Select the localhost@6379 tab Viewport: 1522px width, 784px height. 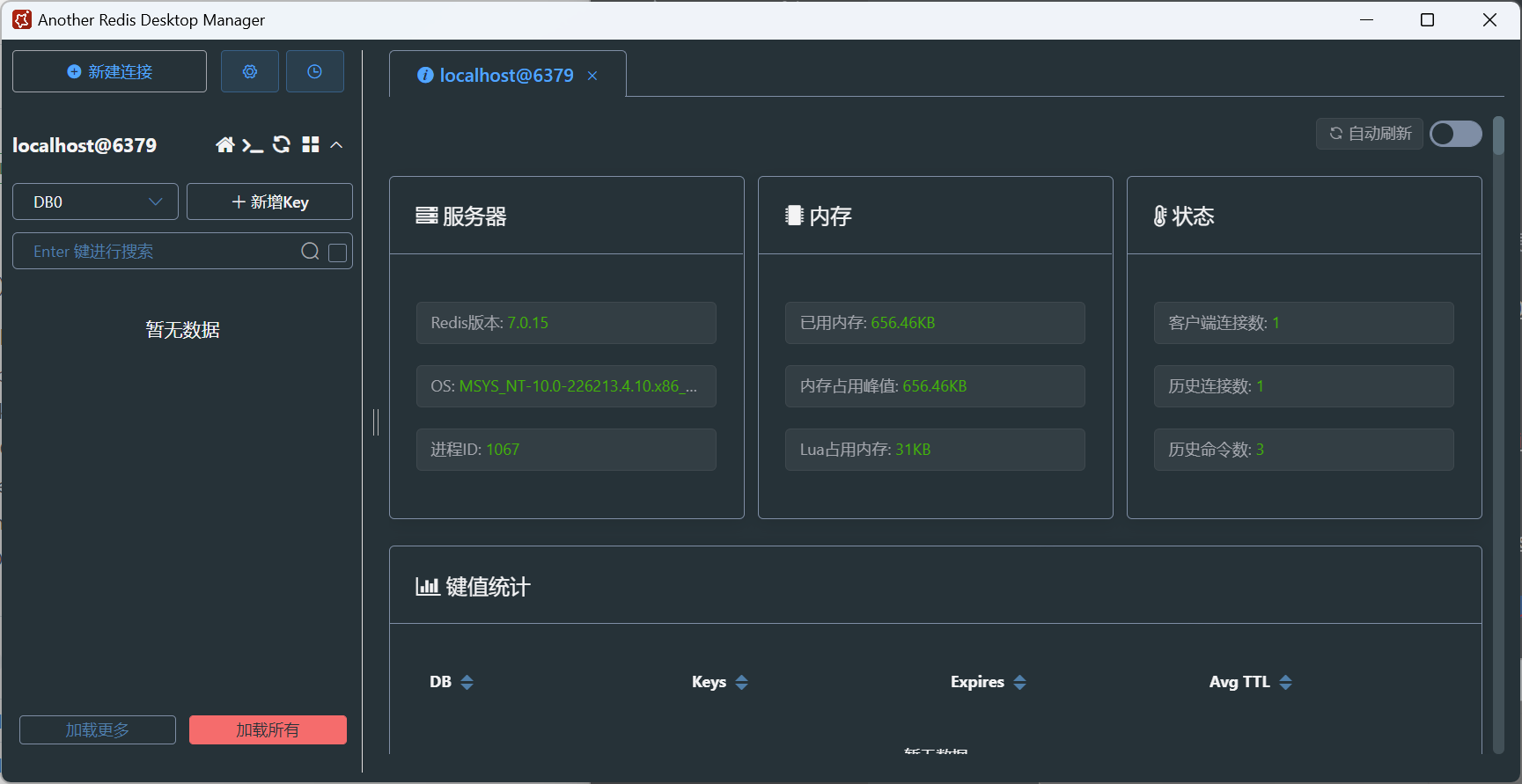pos(507,76)
